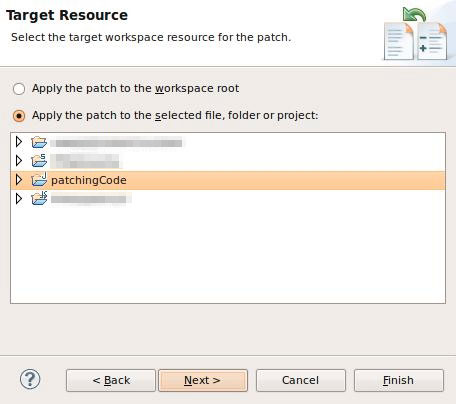
Task: Click the last project's folder icon in tree
Action: [39, 198]
